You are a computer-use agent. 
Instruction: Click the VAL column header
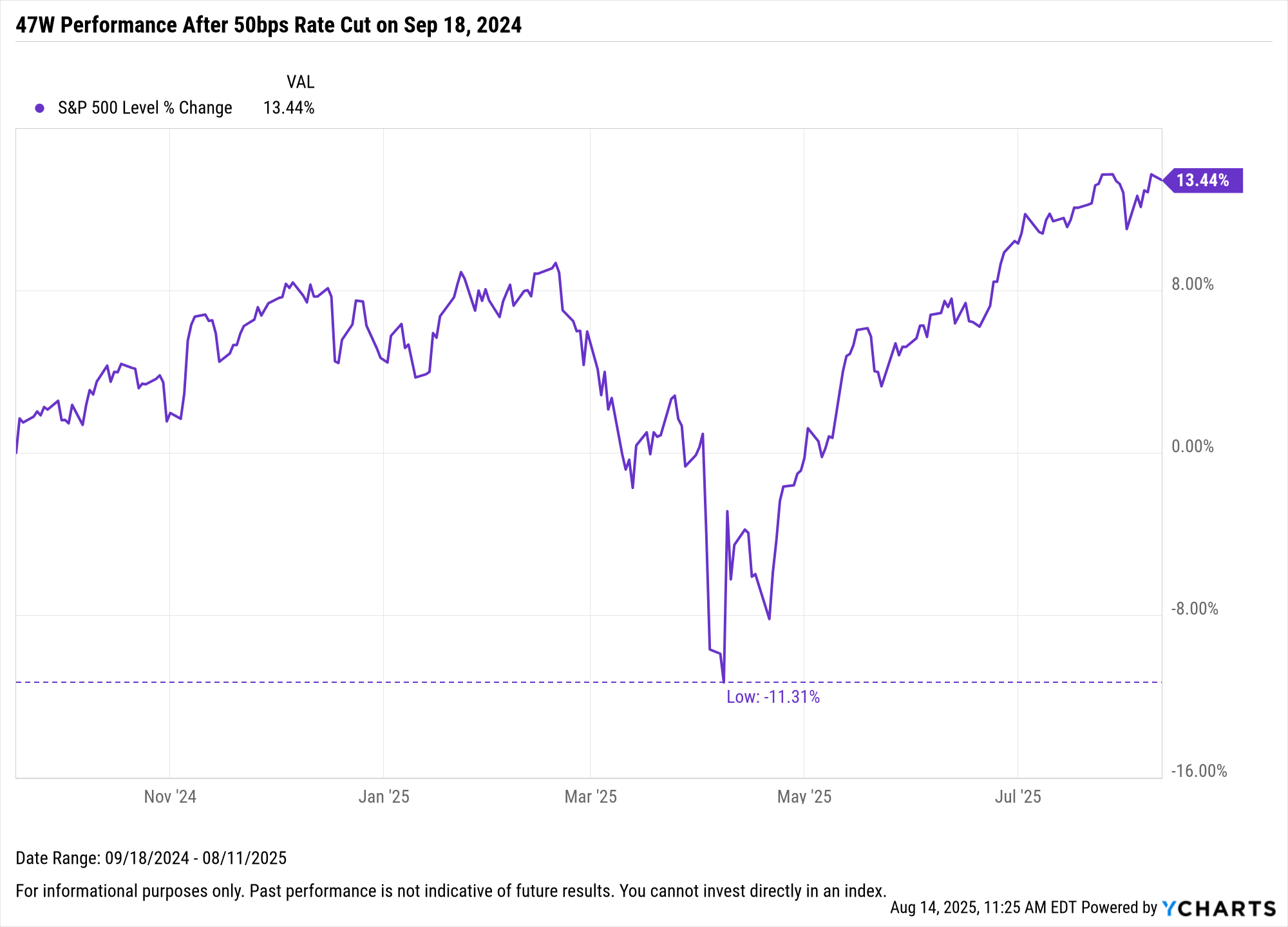click(300, 82)
